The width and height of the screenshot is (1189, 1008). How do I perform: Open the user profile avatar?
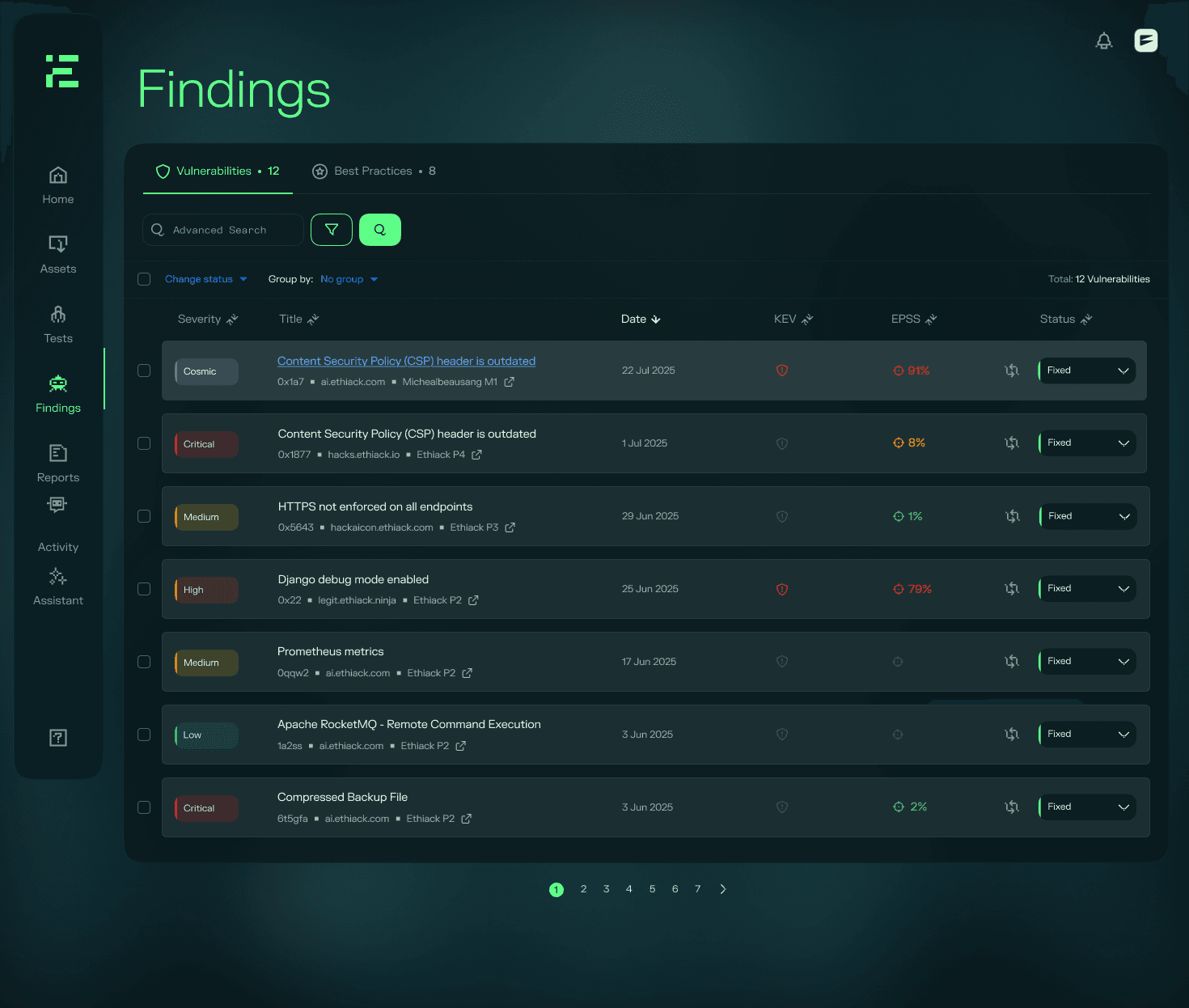coord(1146,40)
